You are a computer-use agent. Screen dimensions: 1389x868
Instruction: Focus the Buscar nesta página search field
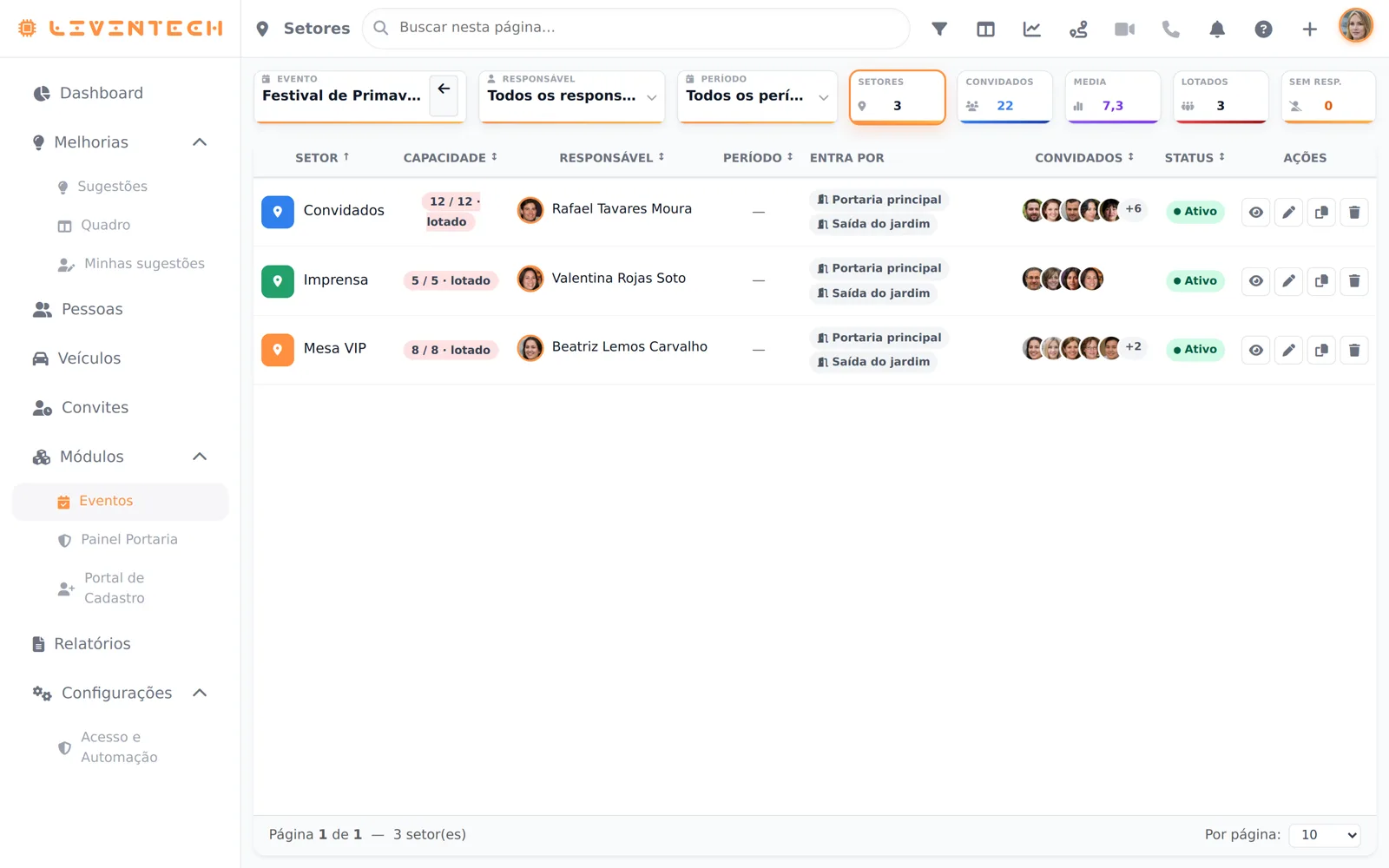[x=635, y=29]
